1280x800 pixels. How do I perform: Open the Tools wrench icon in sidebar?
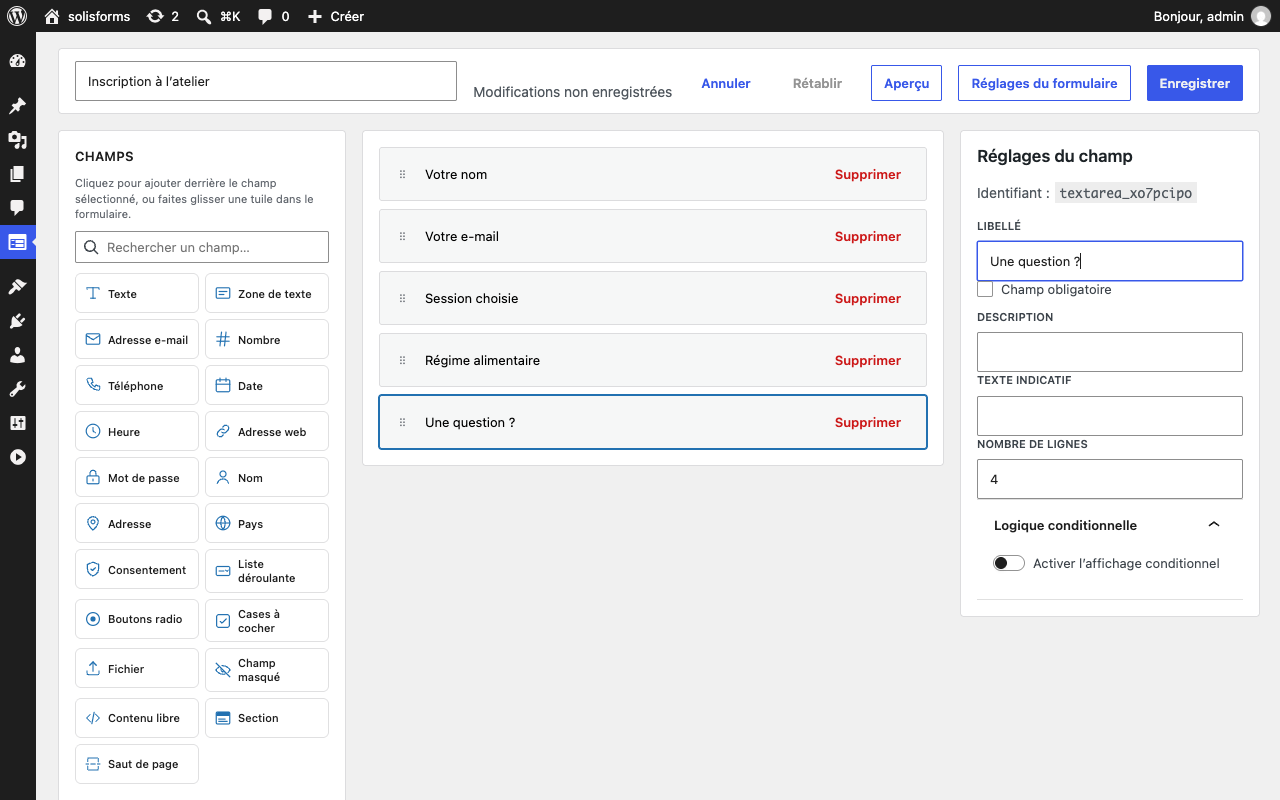point(17,389)
